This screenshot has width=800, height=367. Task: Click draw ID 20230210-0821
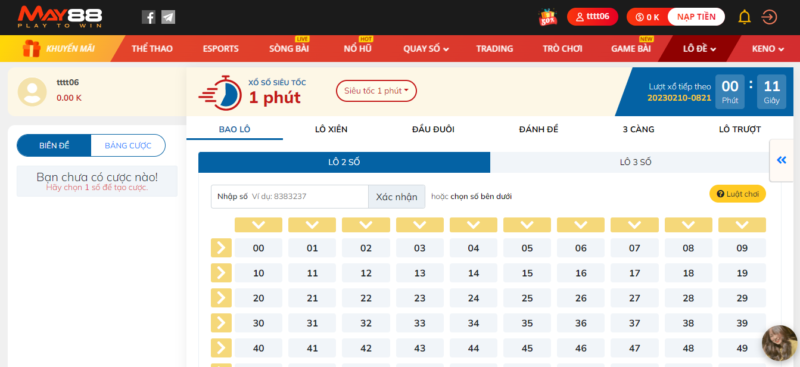click(x=679, y=97)
